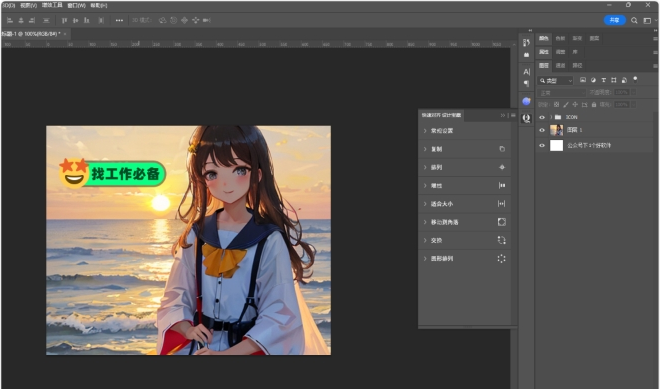Expand the ICON layer group arrow
660x389 pixels.
click(551, 117)
